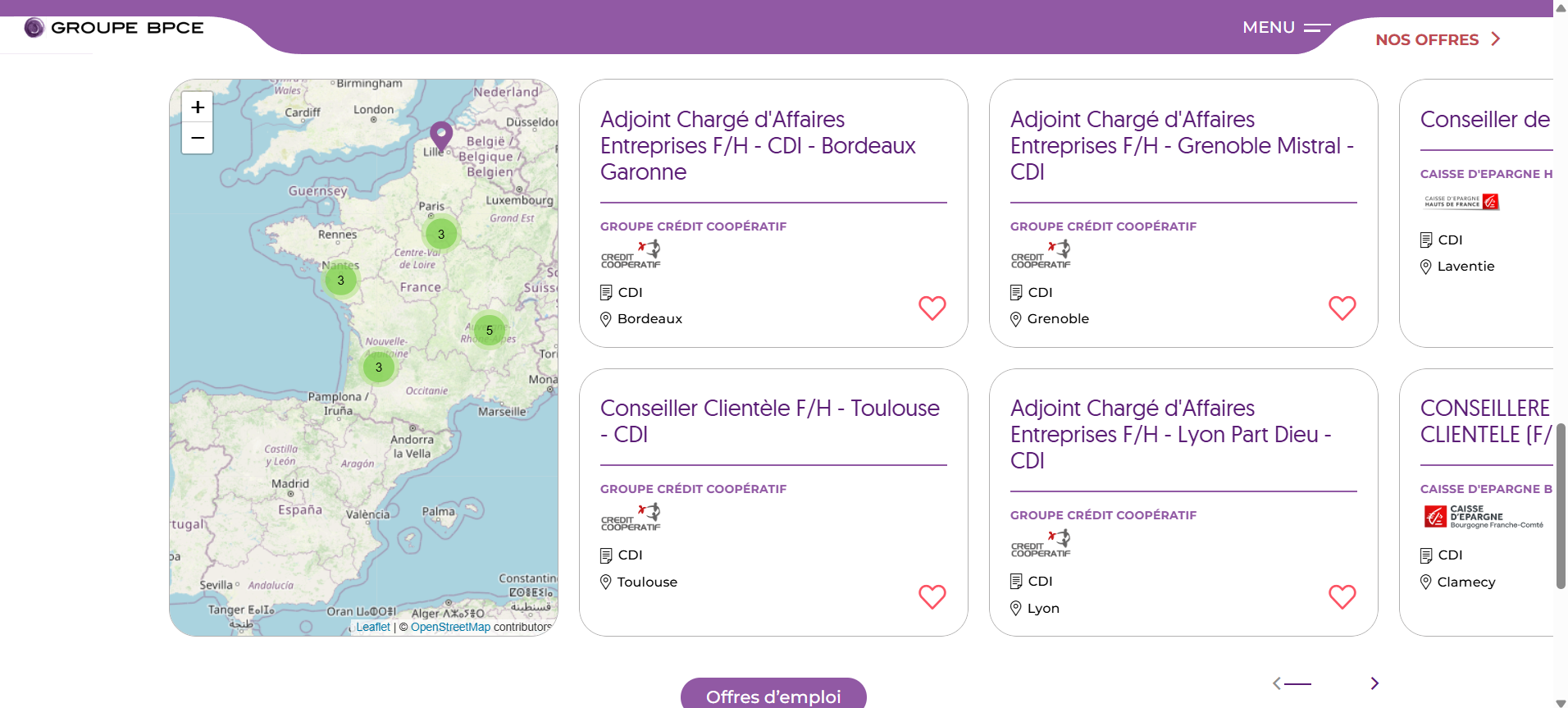Open the cluster of 5 near Lyon
Image resolution: width=1568 pixels, height=708 pixels.
point(490,331)
